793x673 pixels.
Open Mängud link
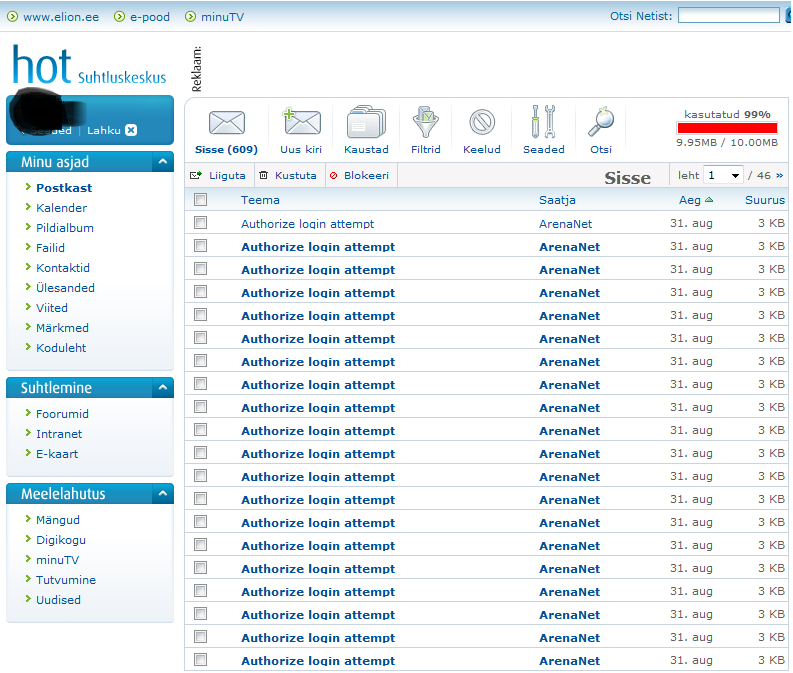pyautogui.click(x=58, y=520)
